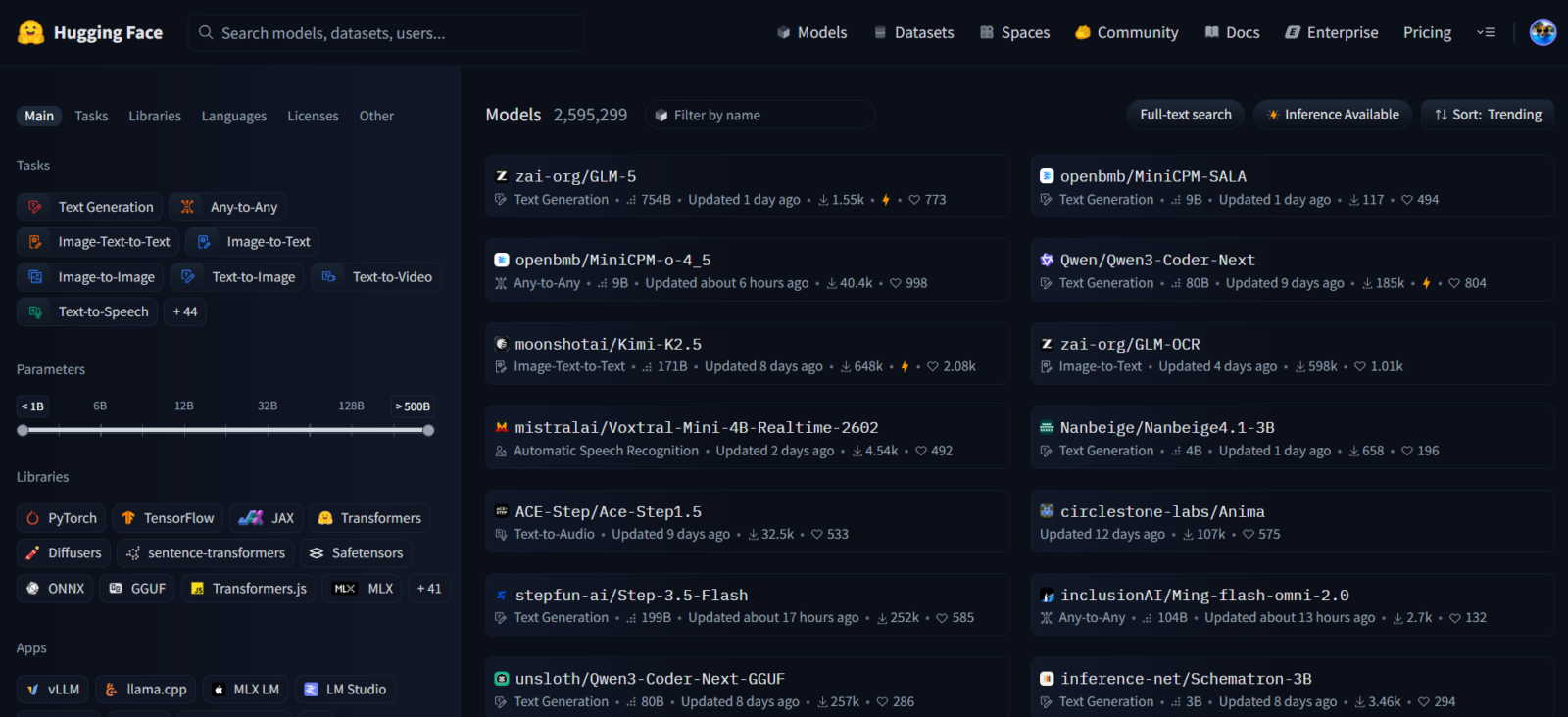The image size is (1568, 717).
Task: Toggle the Image-Text-to-Text task filter
Action: click(98, 242)
